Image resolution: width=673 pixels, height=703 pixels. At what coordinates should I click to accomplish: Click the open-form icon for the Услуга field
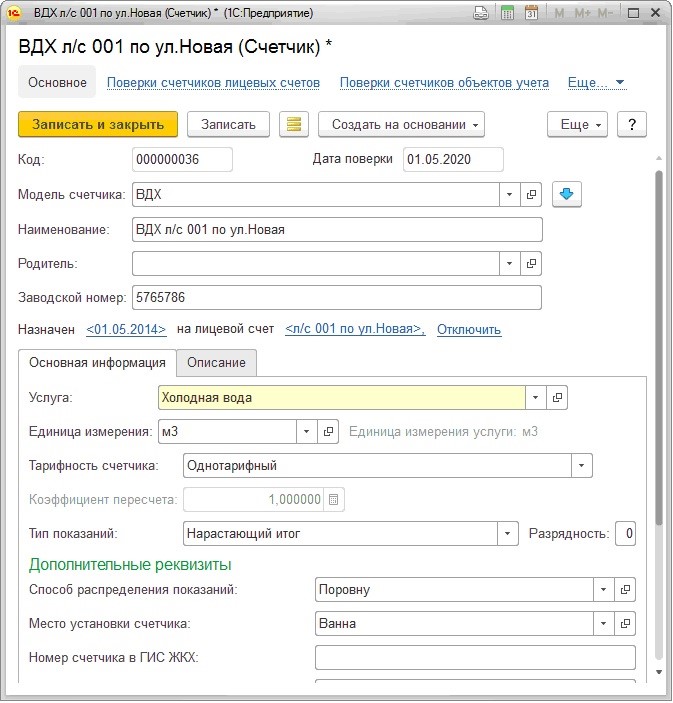pyautogui.click(x=558, y=398)
